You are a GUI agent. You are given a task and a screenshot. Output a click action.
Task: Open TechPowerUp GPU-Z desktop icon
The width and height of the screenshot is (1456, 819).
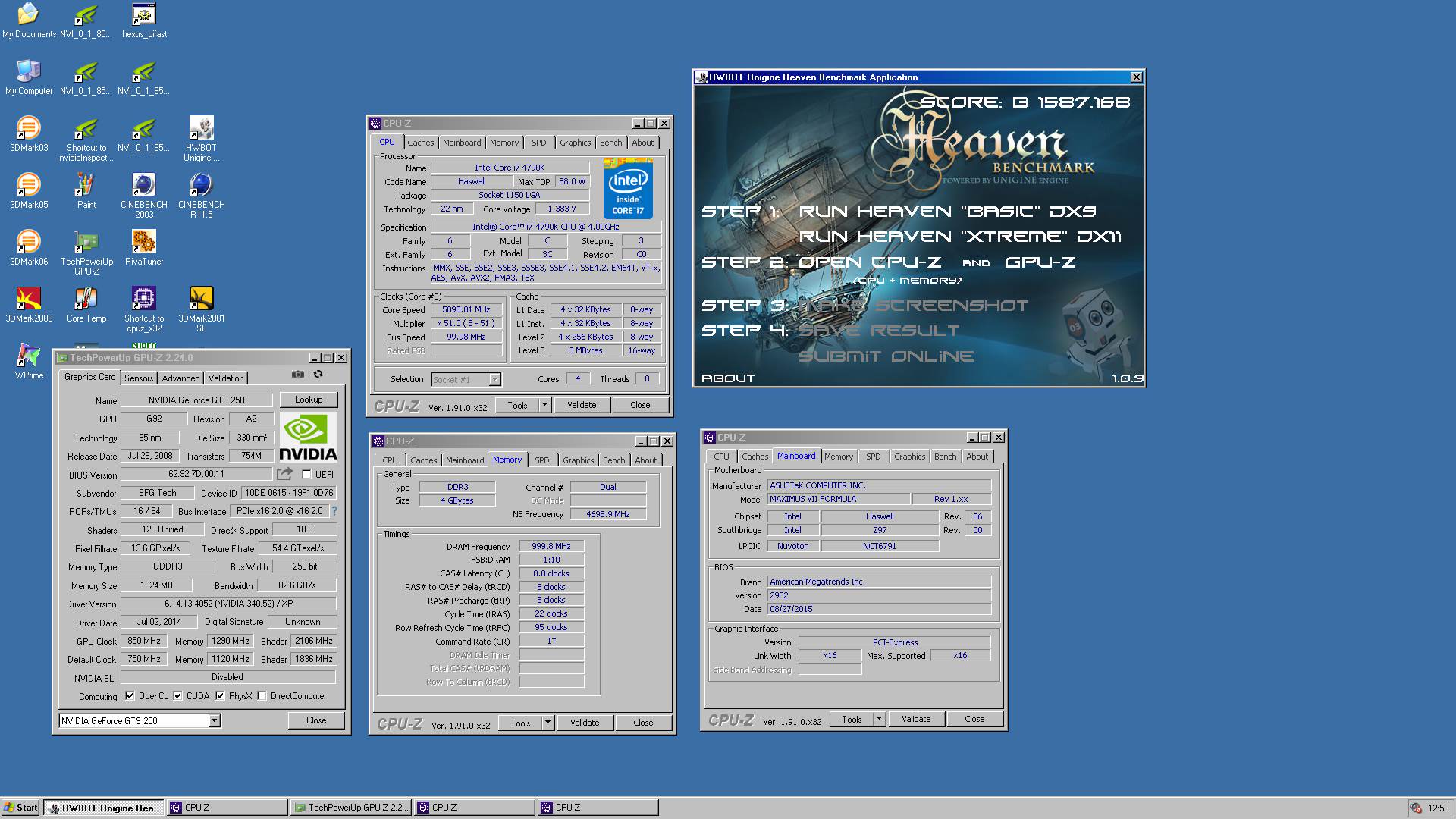[86, 253]
